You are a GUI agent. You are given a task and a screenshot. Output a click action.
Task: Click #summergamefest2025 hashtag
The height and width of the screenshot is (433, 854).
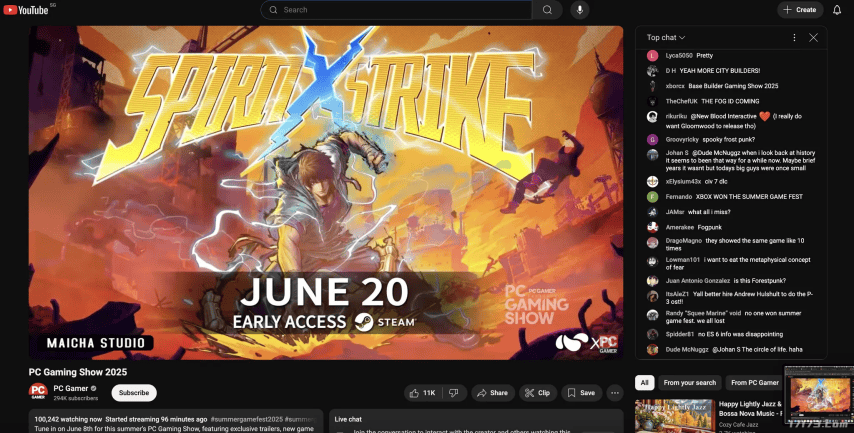pos(246,419)
